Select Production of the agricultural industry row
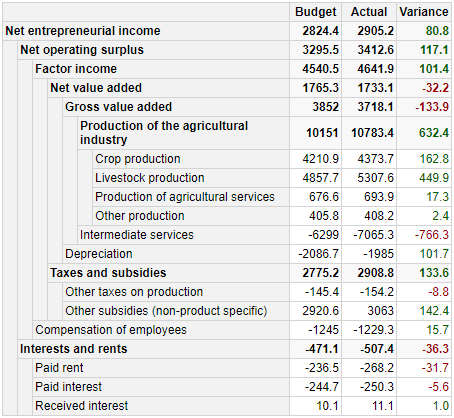This screenshot has height=418, width=454. coord(264,133)
